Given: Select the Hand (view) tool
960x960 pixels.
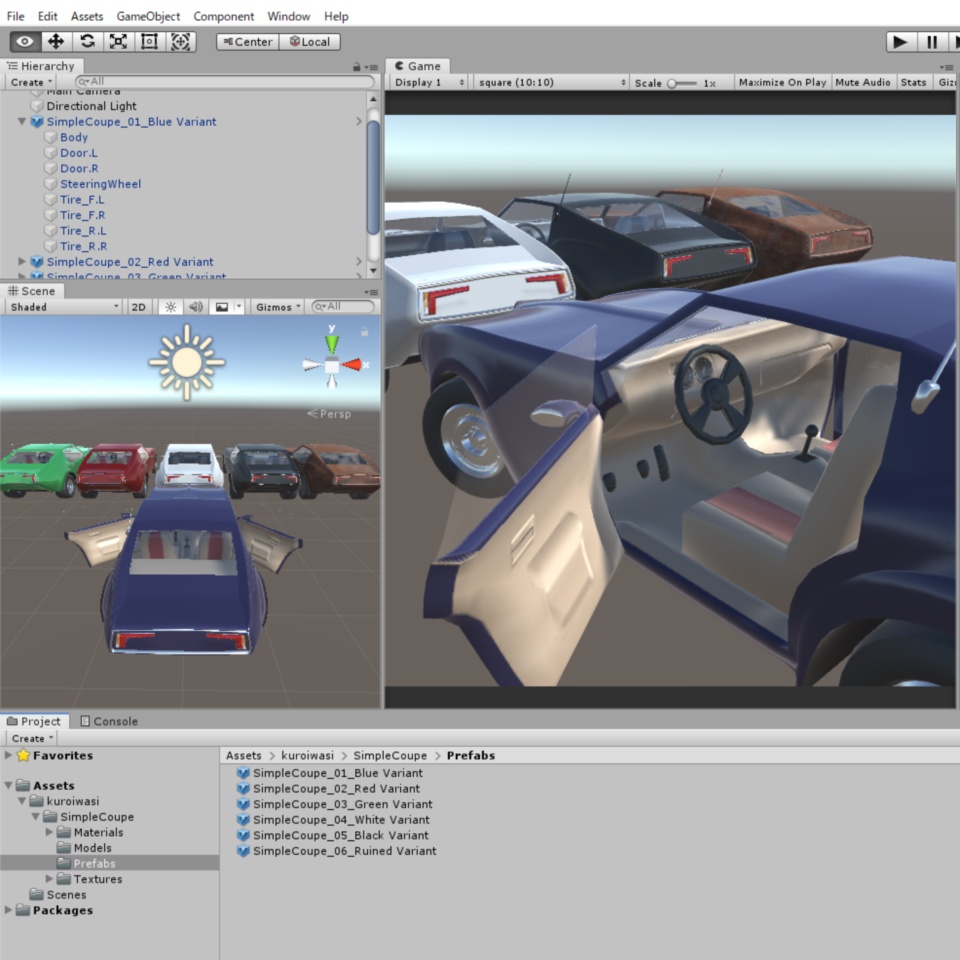Looking at the screenshot, I should [25, 42].
